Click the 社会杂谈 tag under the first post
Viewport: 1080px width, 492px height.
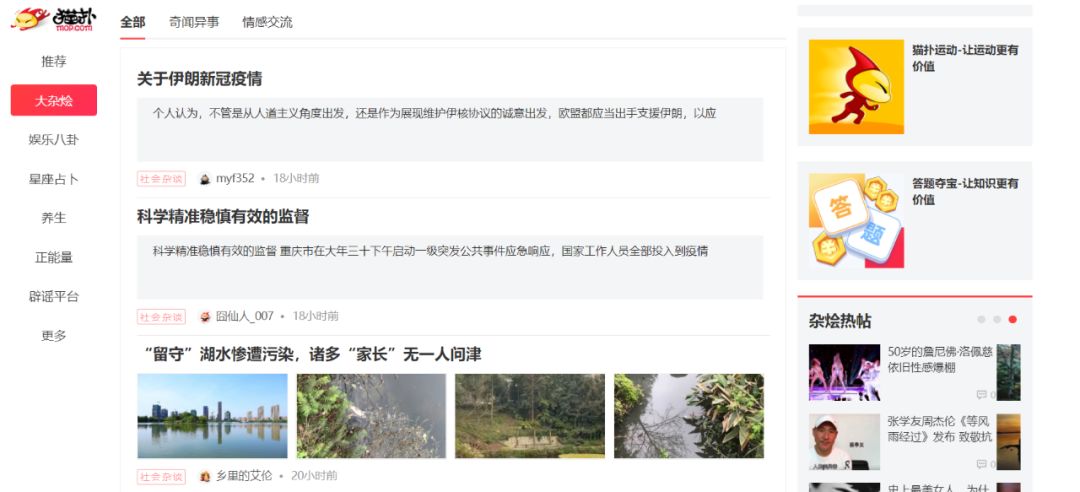[x=161, y=179]
